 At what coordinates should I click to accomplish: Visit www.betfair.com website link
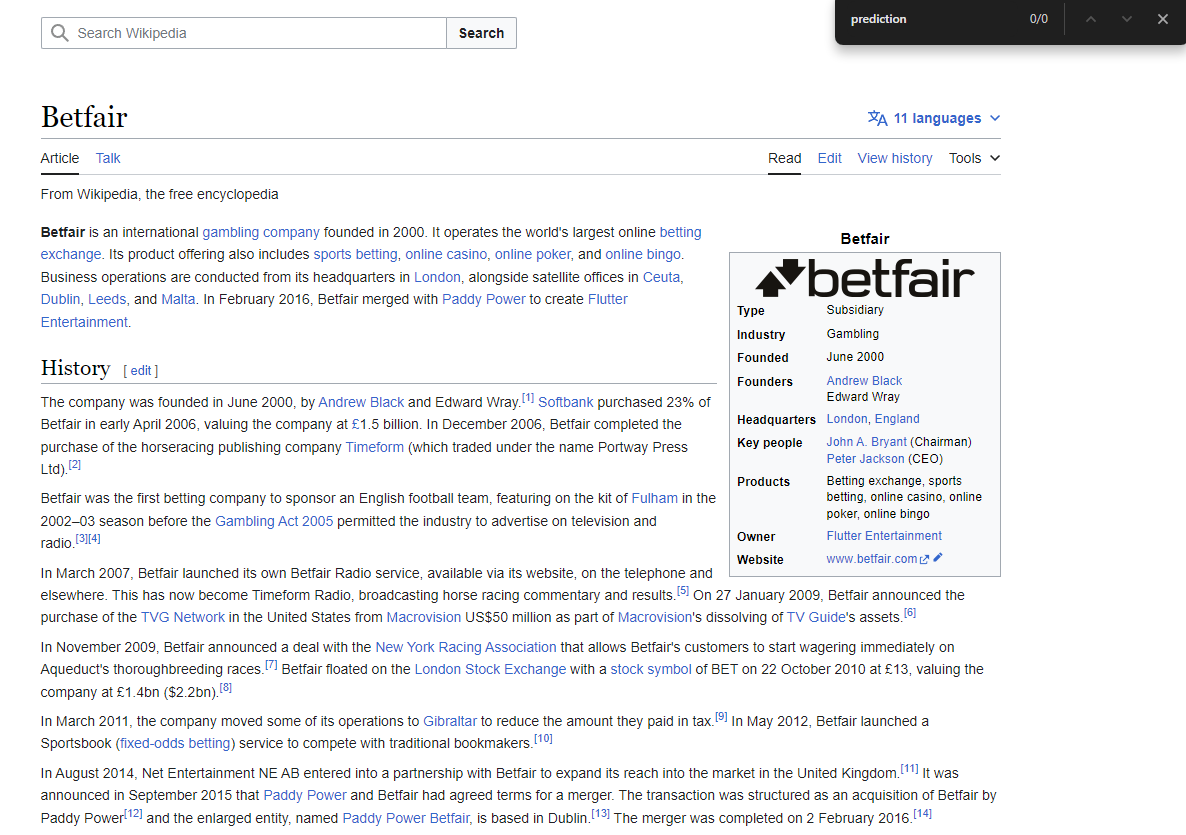click(871, 558)
